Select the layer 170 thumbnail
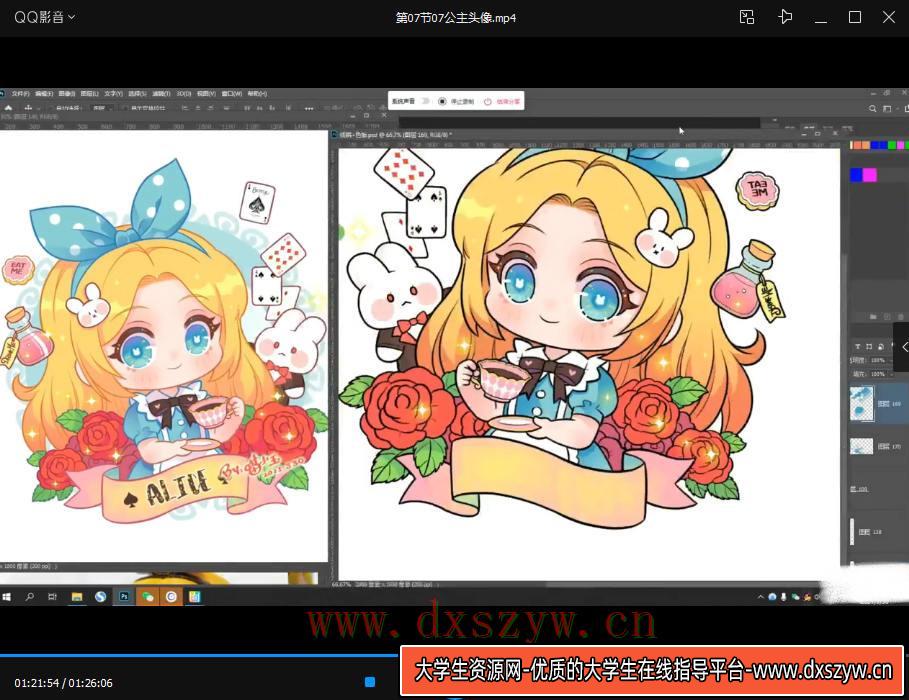909x700 pixels. point(861,446)
